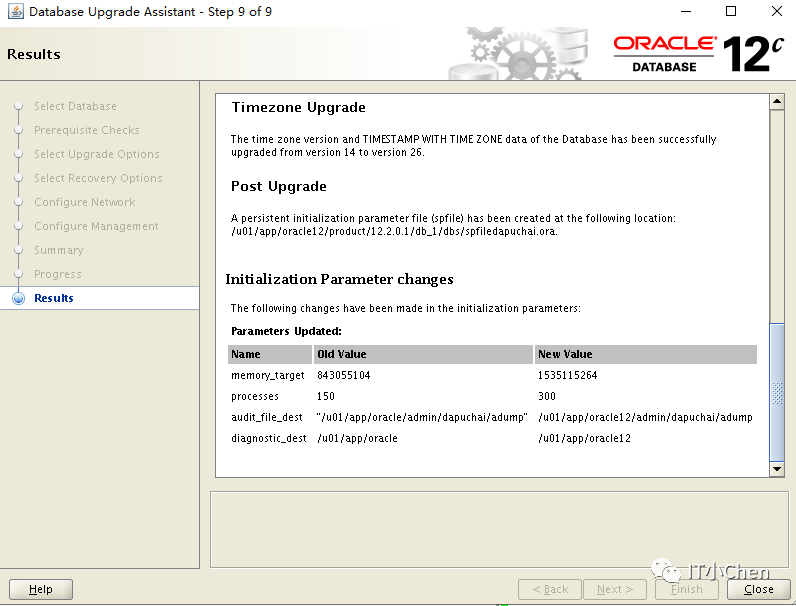Click new value 1535115264
Screen dimensions: 796x606
pos(568,375)
